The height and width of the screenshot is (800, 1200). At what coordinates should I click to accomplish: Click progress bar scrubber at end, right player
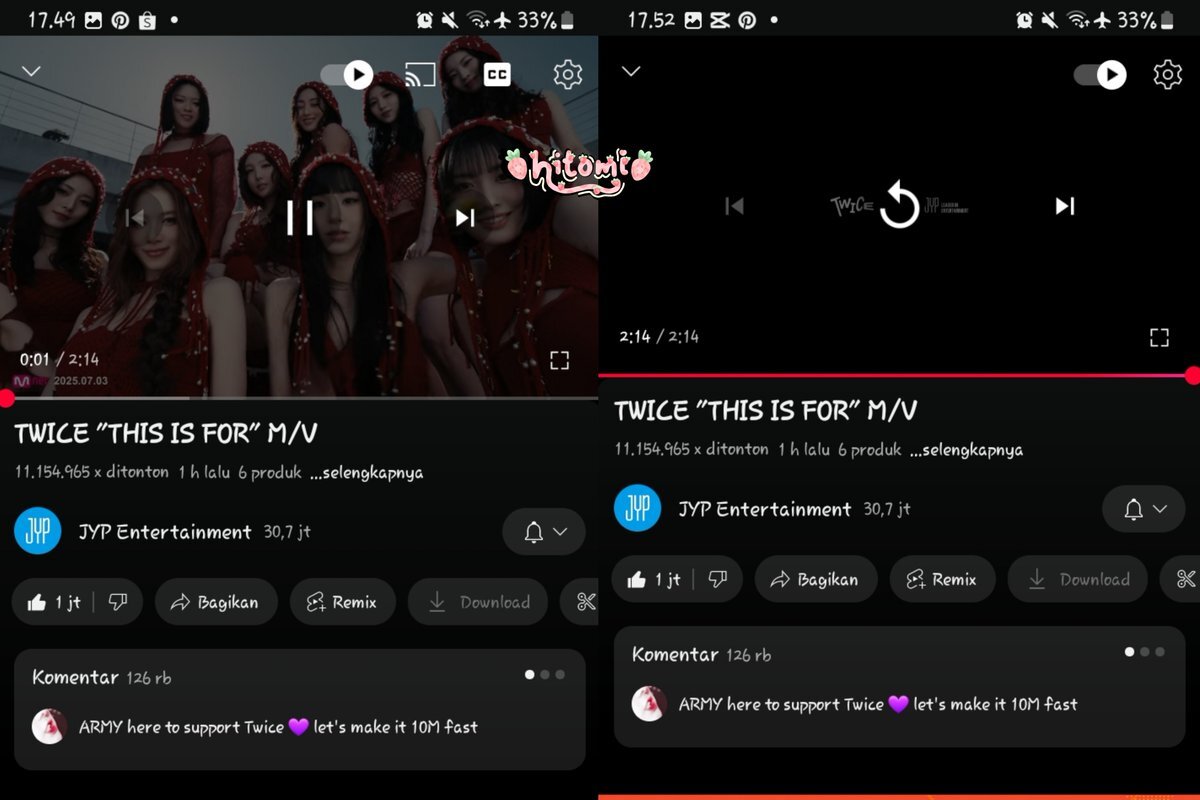pos(1192,376)
